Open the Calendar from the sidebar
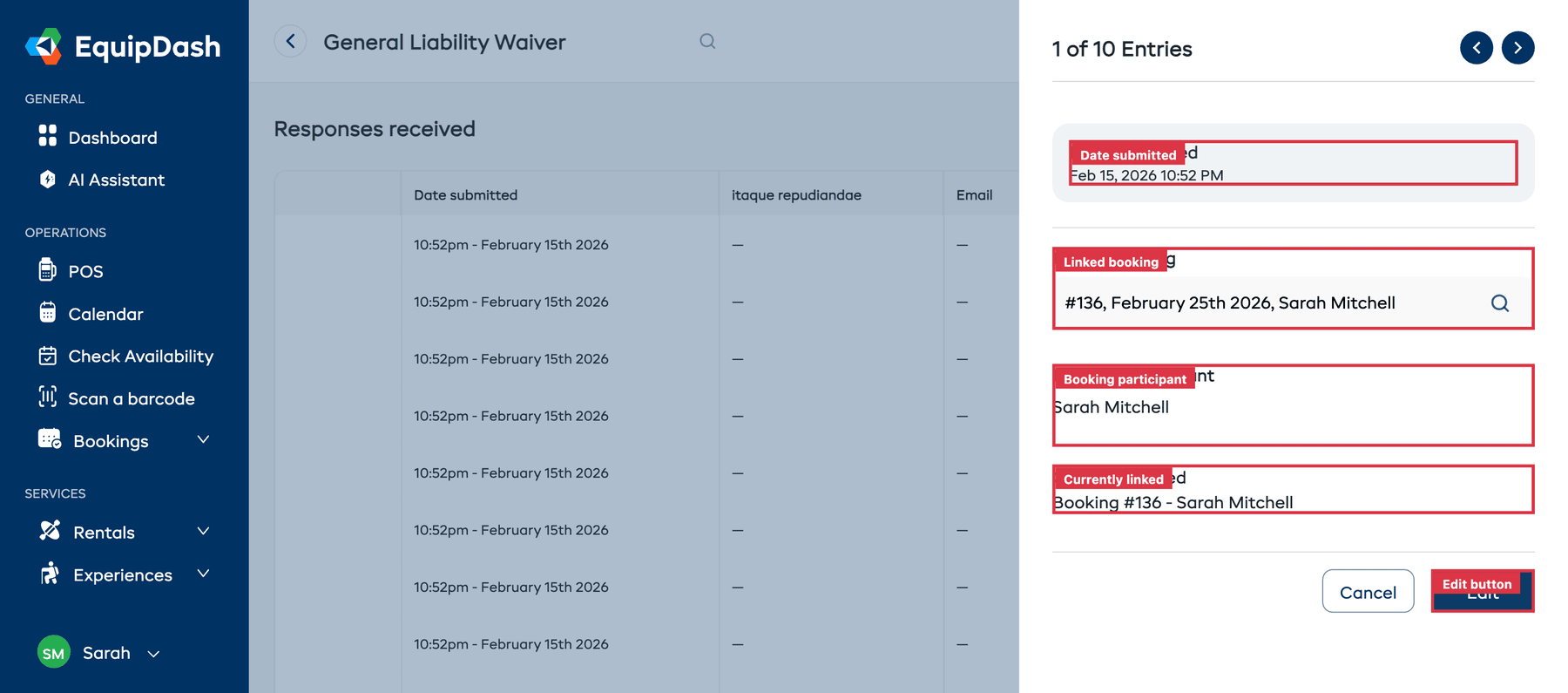This screenshot has height=693, width=1568. 105,314
